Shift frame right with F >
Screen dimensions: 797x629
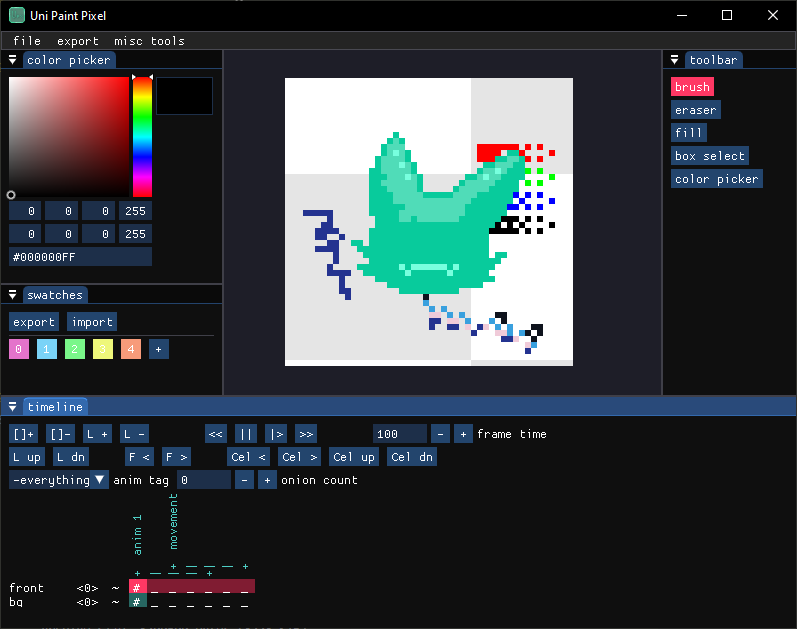point(176,457)
